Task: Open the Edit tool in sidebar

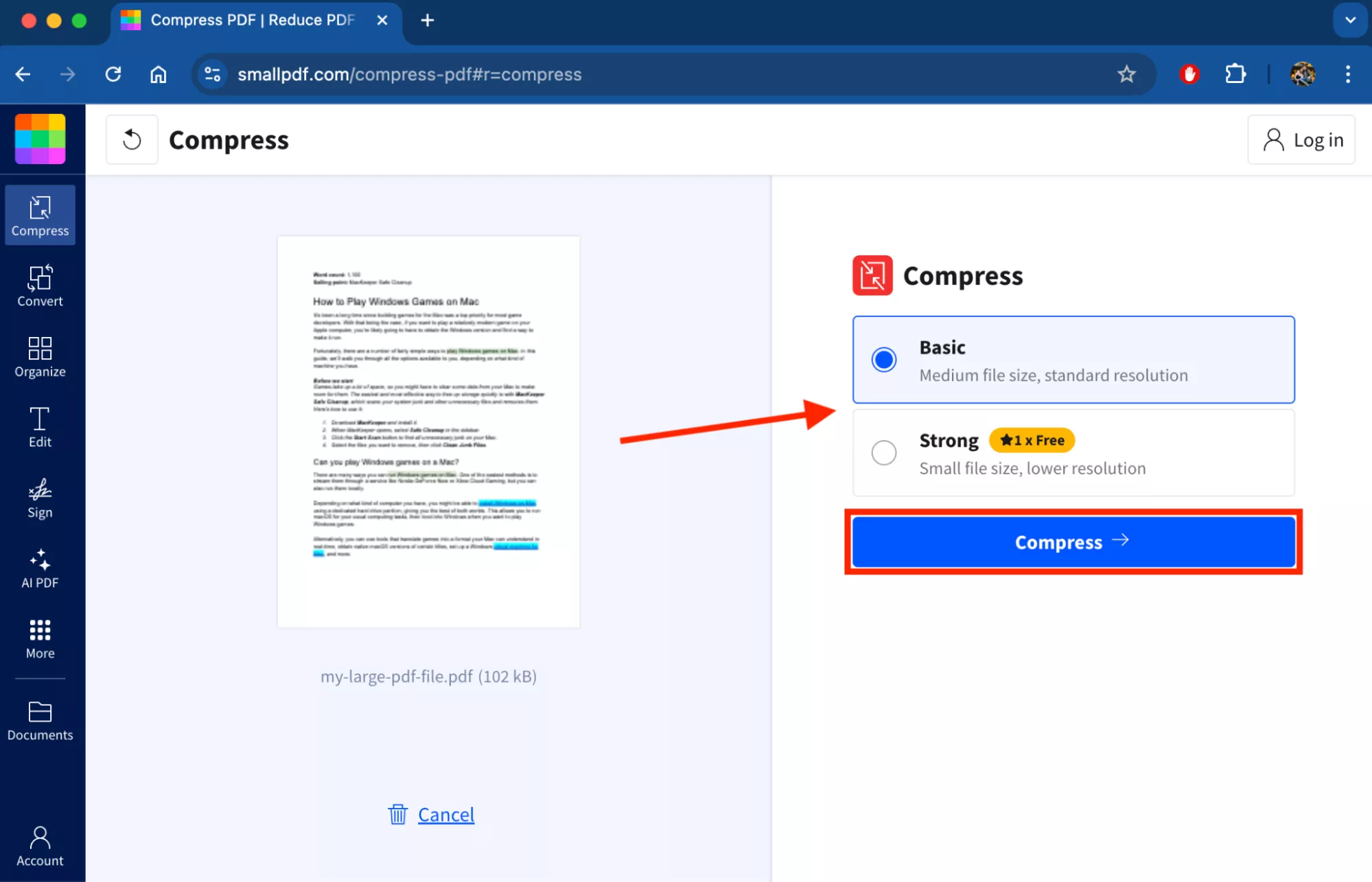Action: [40, 427]
